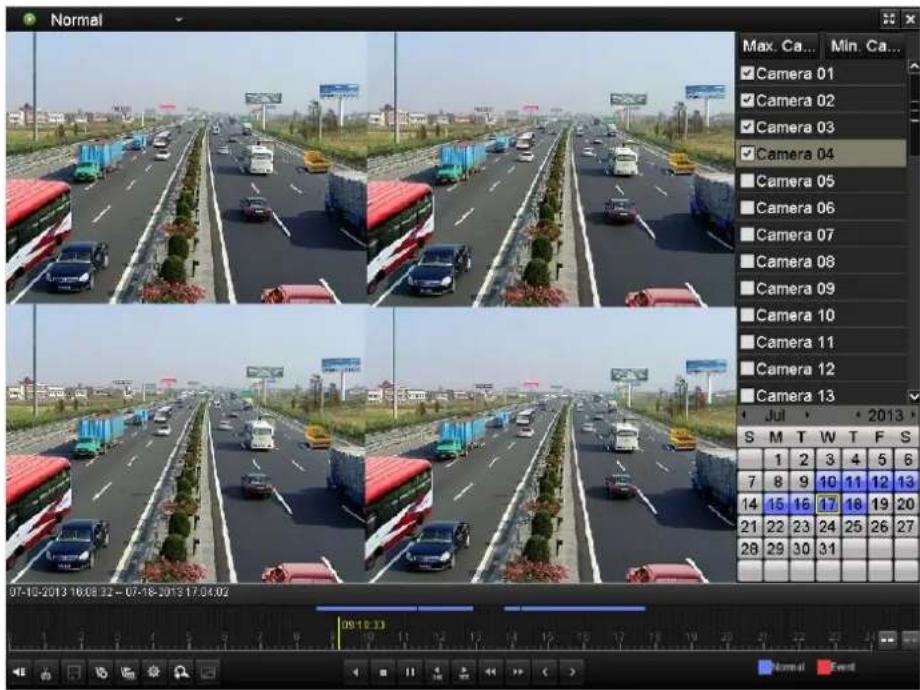920x690 pixels.
Task: Select July 12 in the calendar
Action: pos(880,482)
